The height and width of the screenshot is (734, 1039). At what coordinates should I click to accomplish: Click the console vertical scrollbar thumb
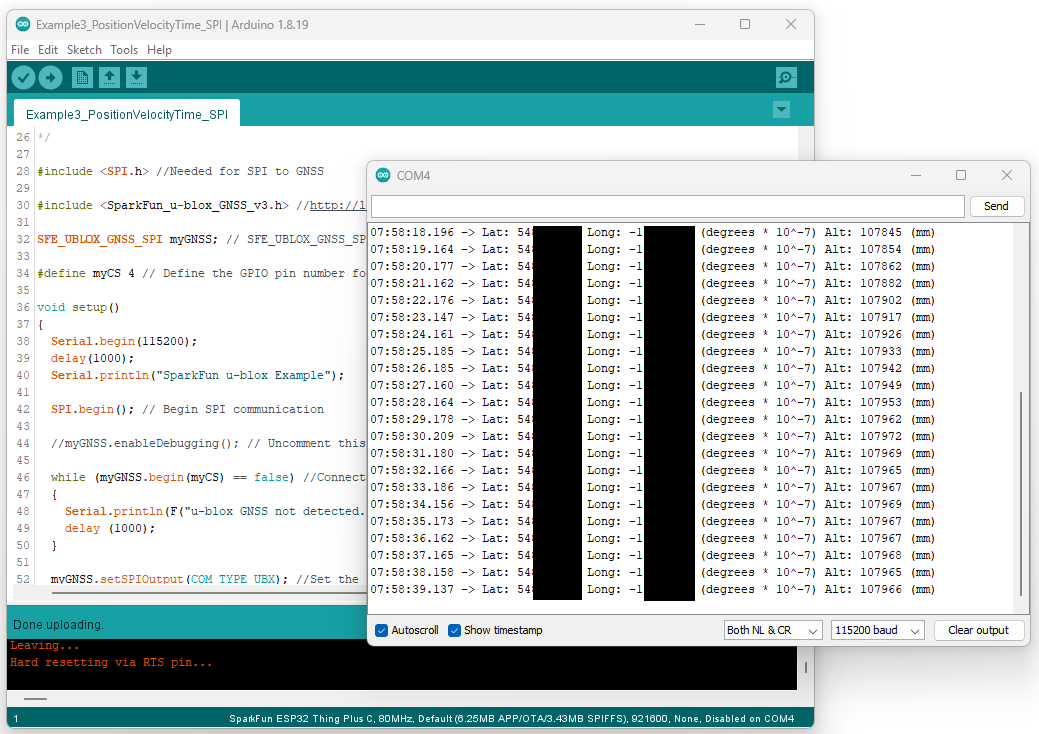pos(806,667)
